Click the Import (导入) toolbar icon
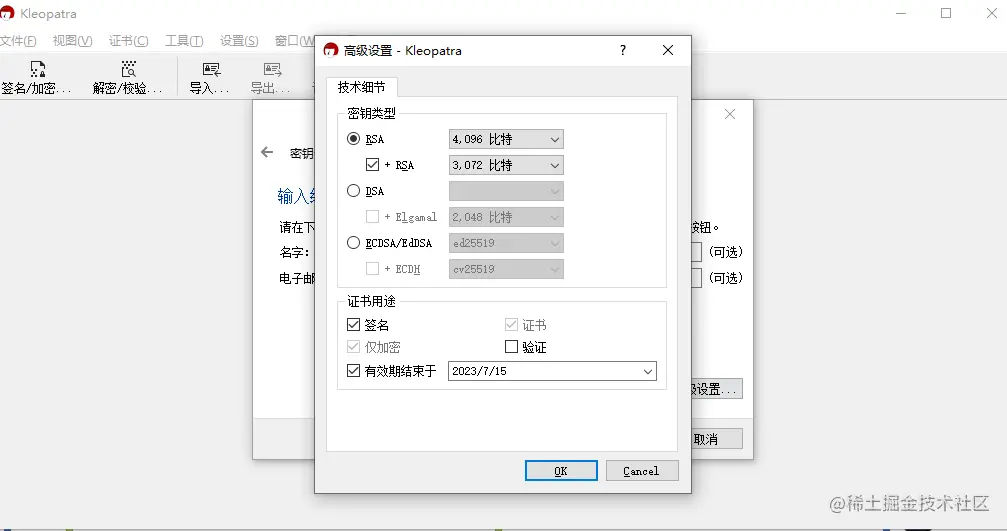The image size is (1007, 531). (x=211, y=69)
